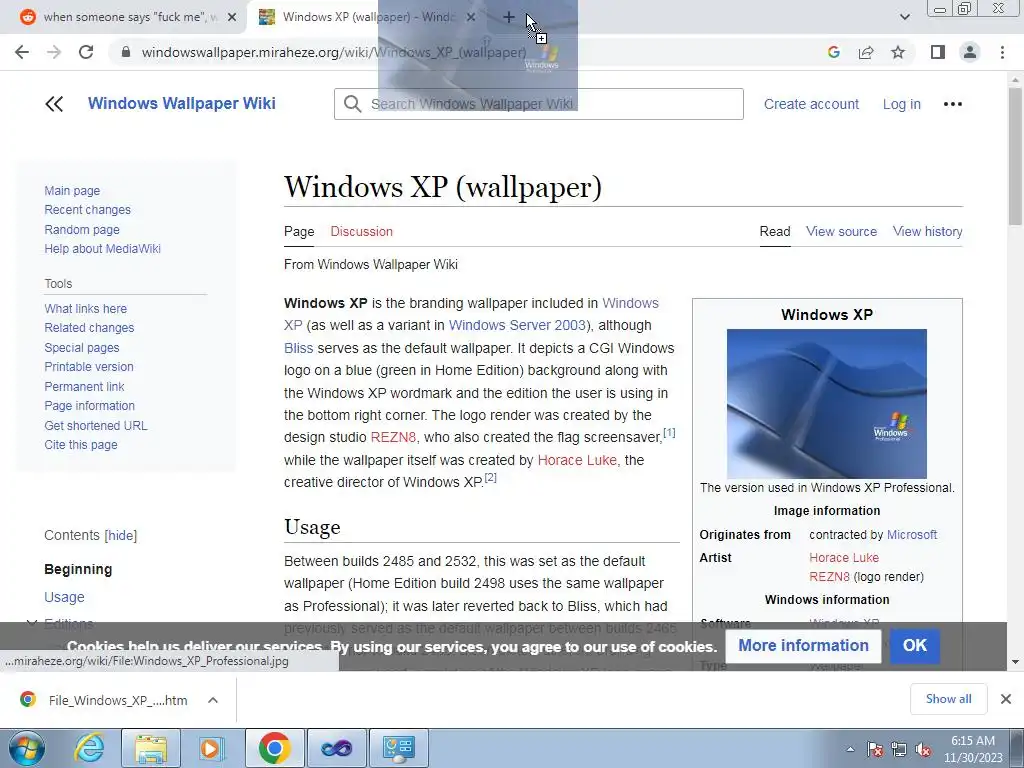Screen dimensions: 1024x768
Task: Open the Bliss wallpaper link
Action: point(298,348)
